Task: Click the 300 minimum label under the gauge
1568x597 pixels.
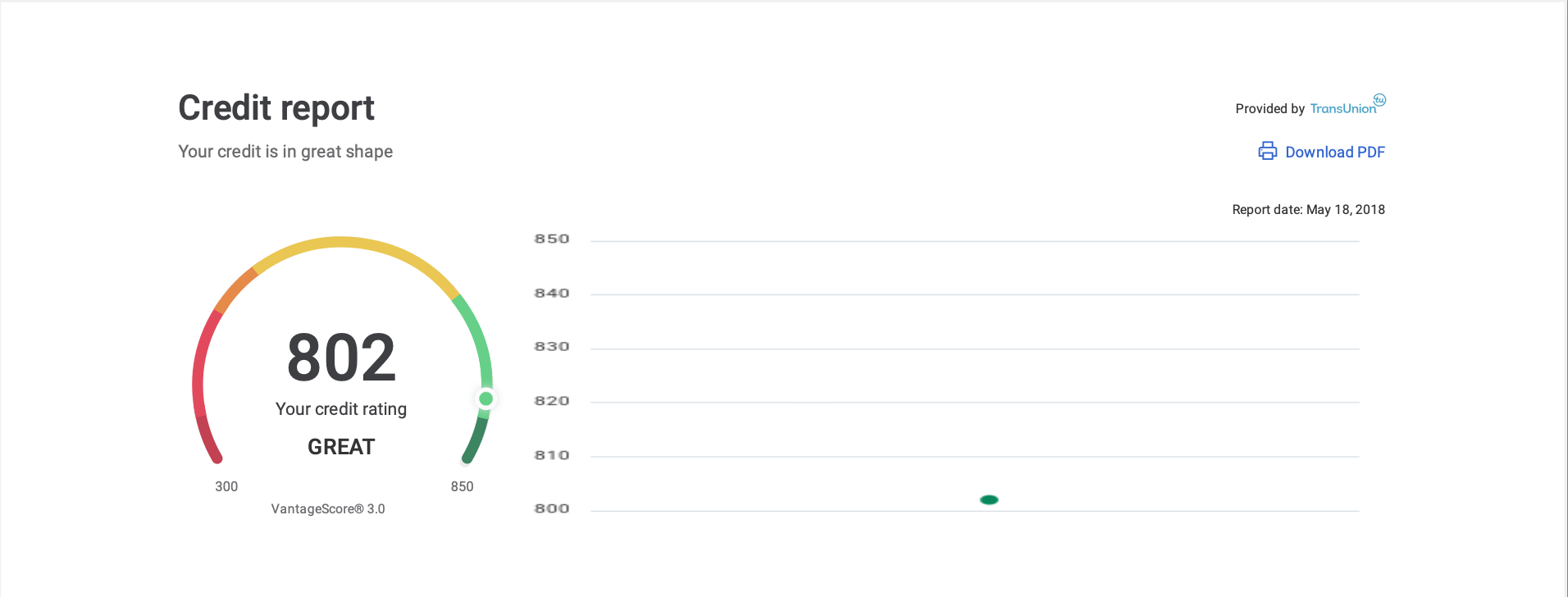Action: point(226,486)
